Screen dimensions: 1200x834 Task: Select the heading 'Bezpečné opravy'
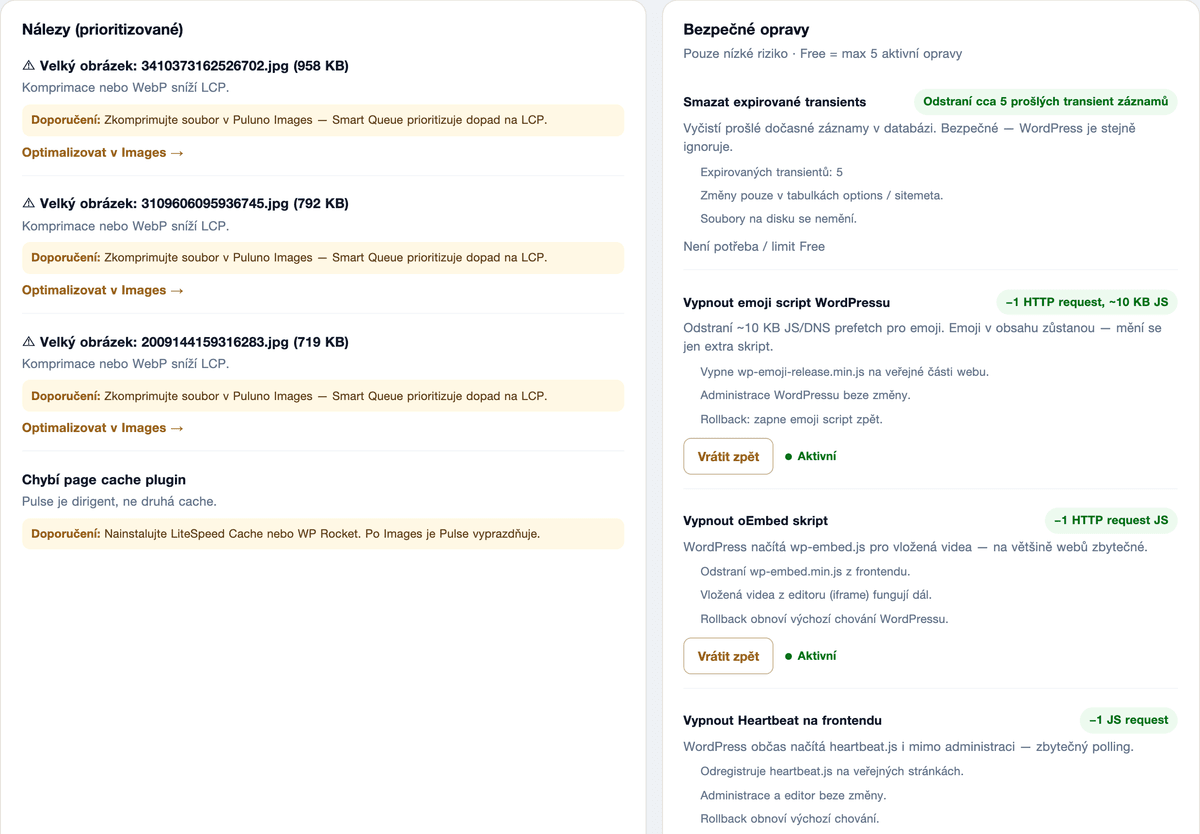746,30
